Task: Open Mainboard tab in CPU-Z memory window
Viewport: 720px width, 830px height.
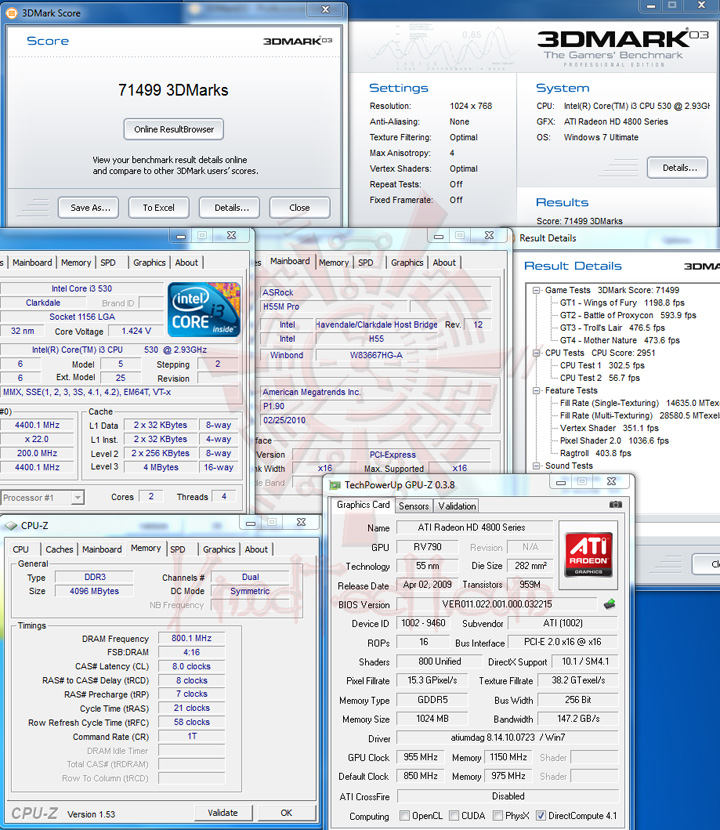Action: (102, 549)
